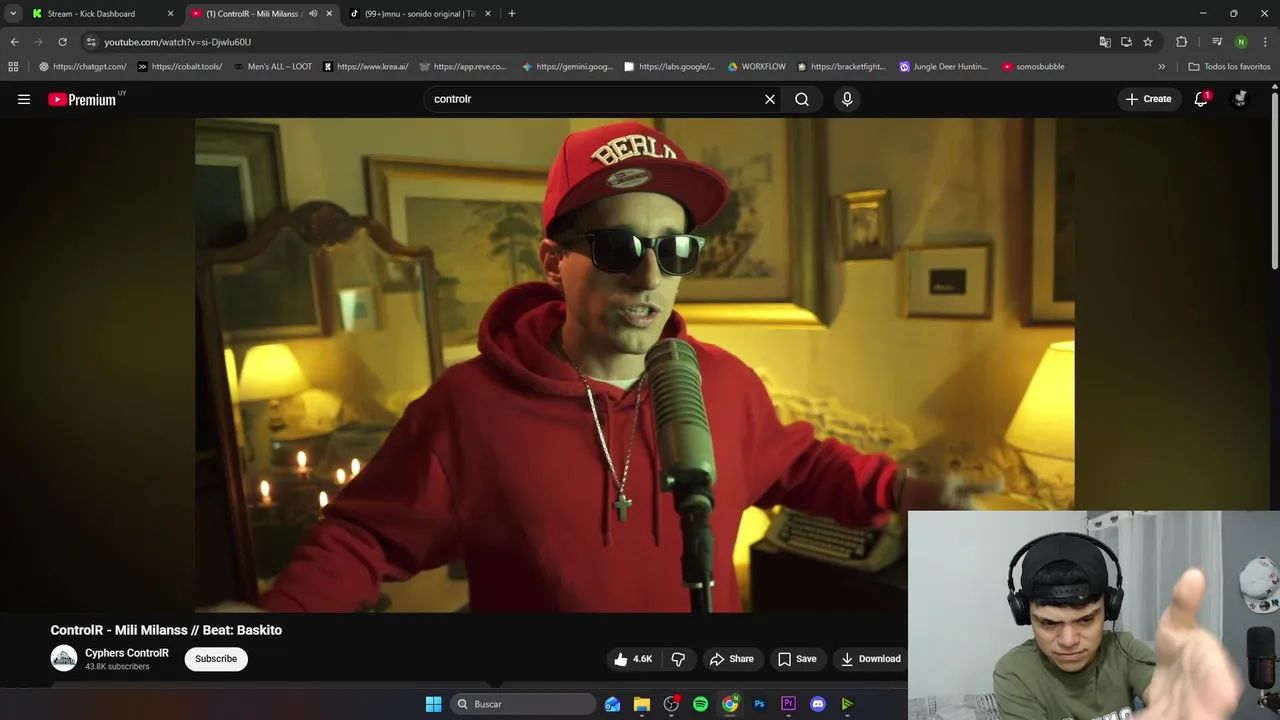The width and height of the screenshot is (1280, 720).
Task: Open the Men's ALL – LOOT bookmark
Action: pos(272,67)
